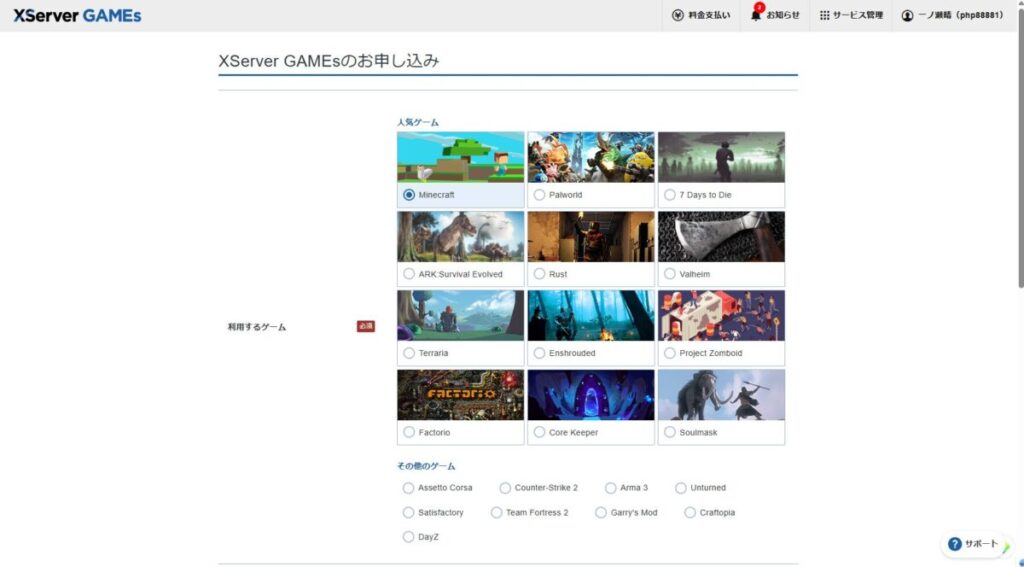Screen dimensions: 1024x567
Task: Choose Craftopia radio option
Action: 690,513
